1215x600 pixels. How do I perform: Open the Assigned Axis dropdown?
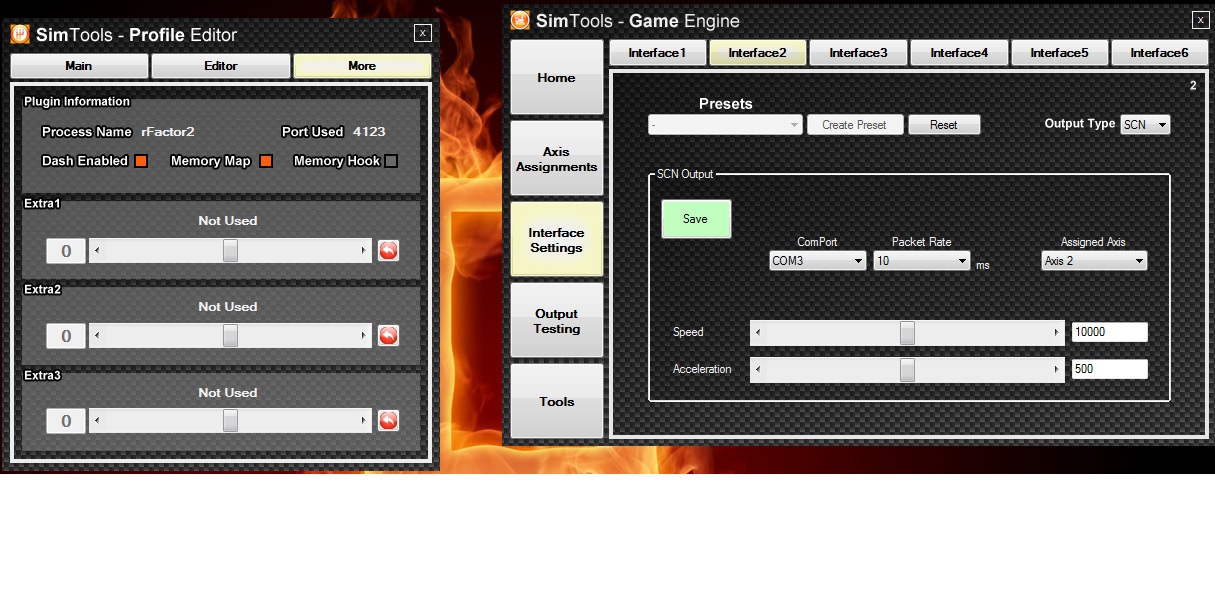click(x=1094, y=261)
